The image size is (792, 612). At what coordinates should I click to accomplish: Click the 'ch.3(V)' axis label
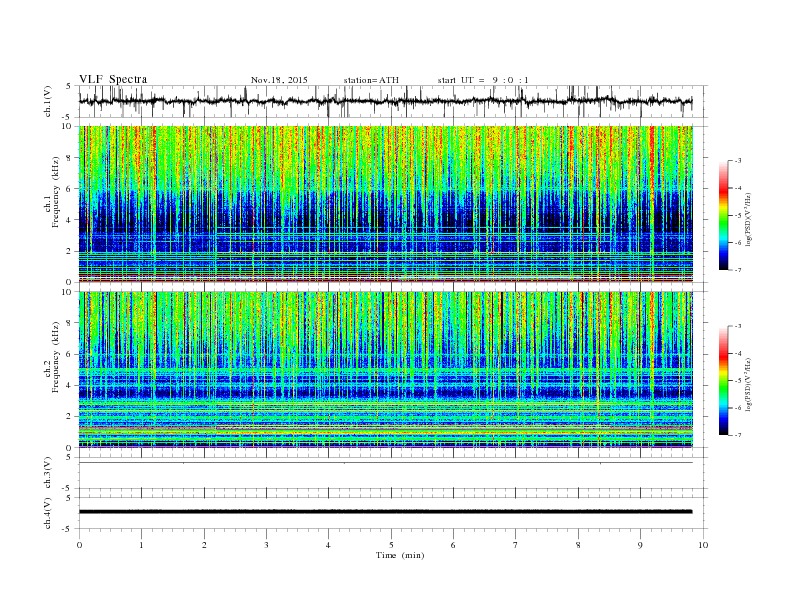[48, 473]
